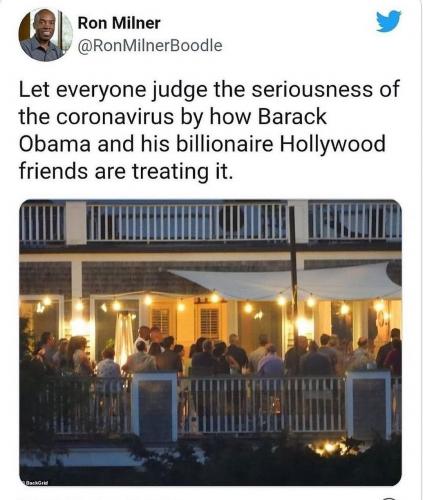Click the word coronavirus in the tweet
Screen dimensions: 423x500
tap(115, 117)
